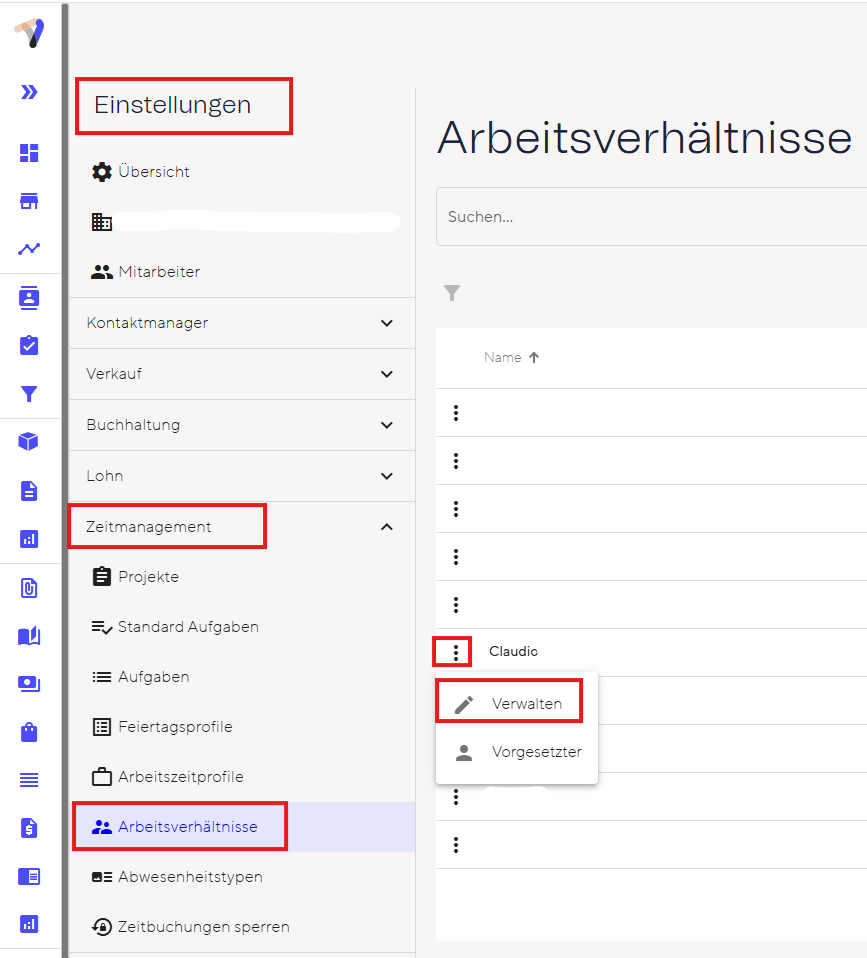The height and width of the screenshot is (958, 867).
Task: Open the three-dot menu next to Claudio
Action: click(x=456, y=652)
